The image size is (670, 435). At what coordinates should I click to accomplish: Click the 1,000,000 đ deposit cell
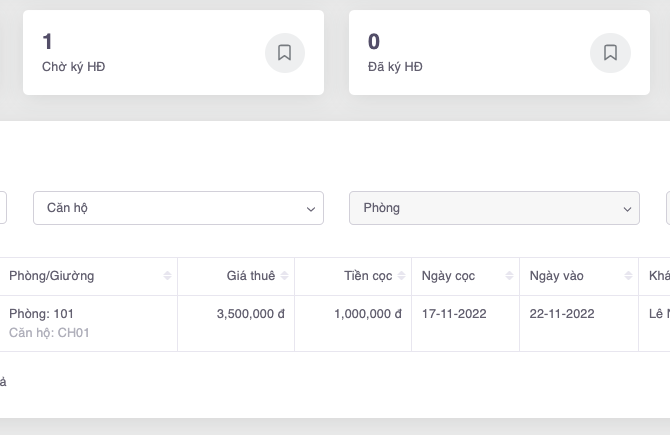click(367, 314)
